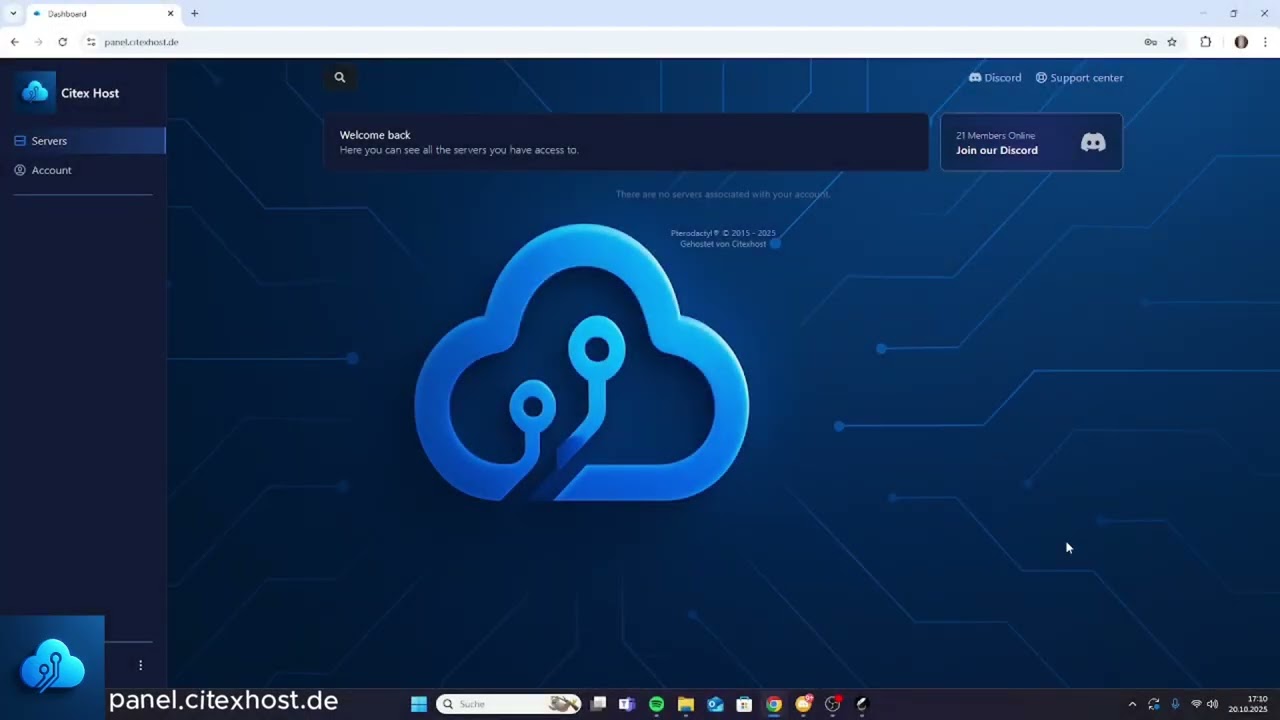Select Servers in the sidebar
This screenshot has height=720, width=1280.
pos(83,141)
